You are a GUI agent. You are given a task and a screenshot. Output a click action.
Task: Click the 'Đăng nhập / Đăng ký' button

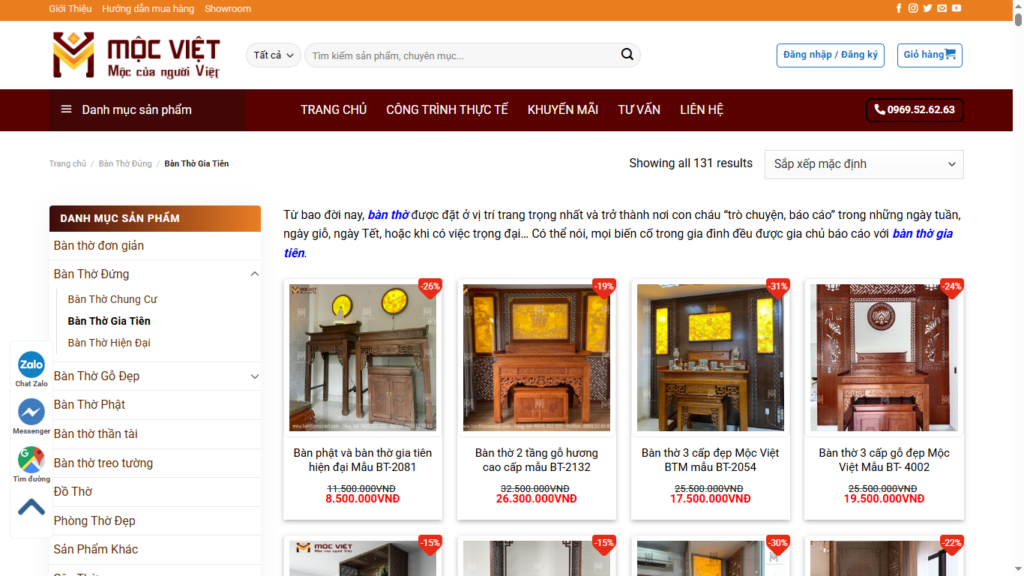[830, 55]
